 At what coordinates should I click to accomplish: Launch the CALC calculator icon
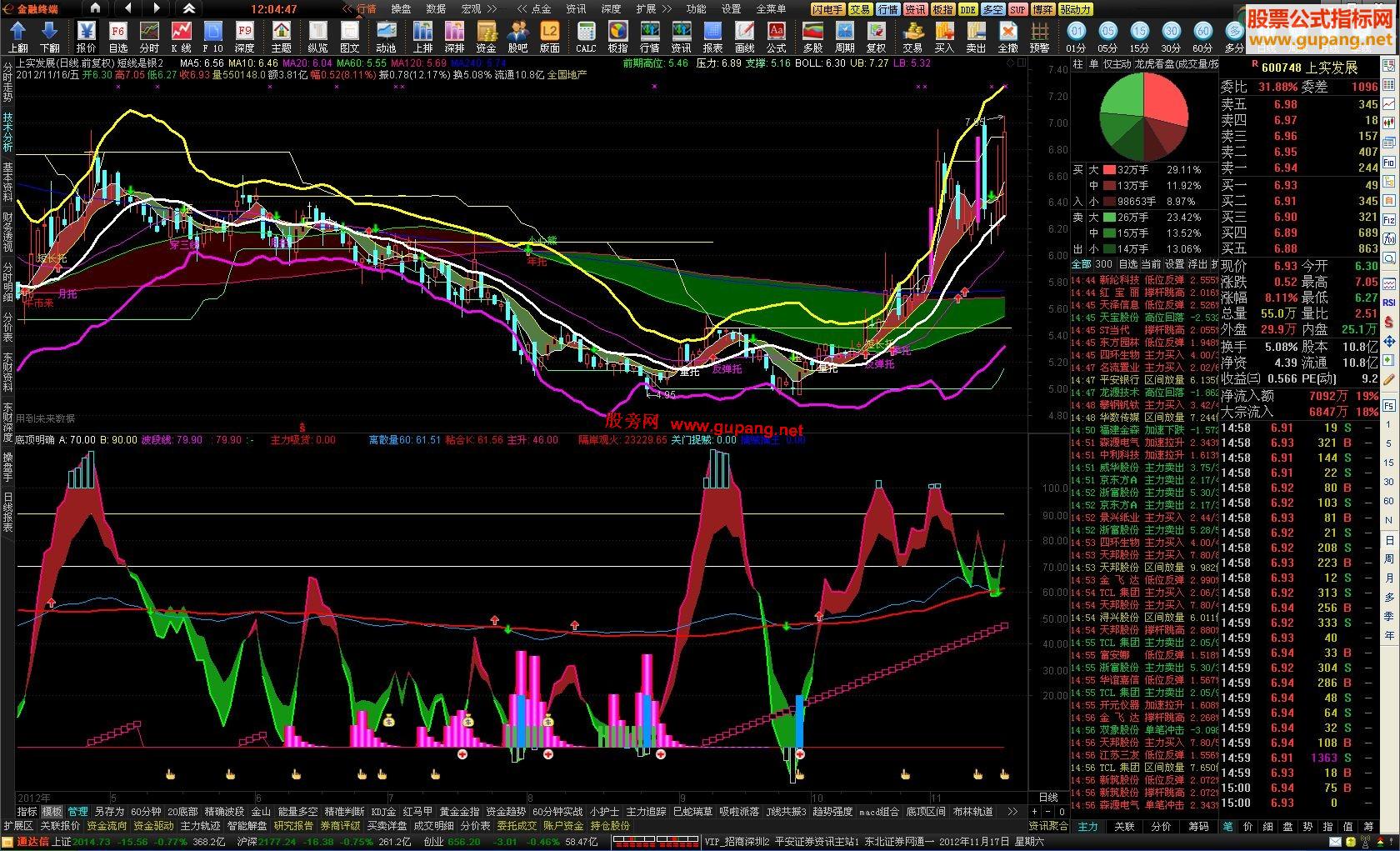pos(586,37)
